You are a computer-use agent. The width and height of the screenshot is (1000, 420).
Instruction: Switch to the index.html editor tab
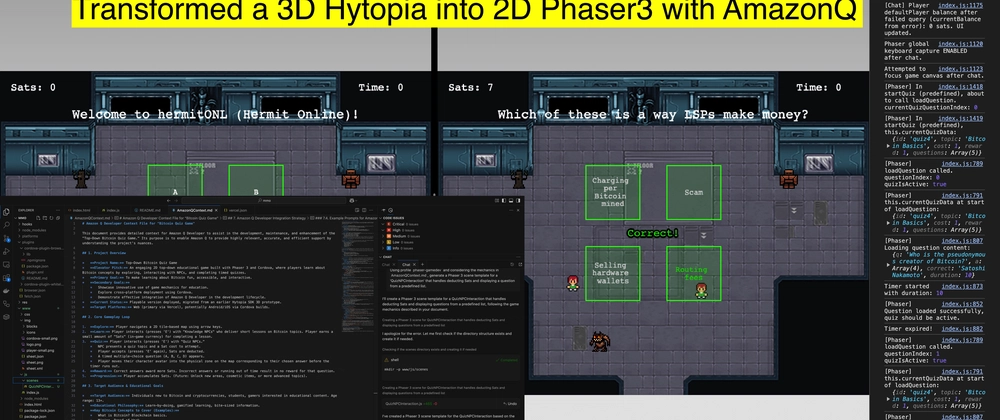[x=82, y=210]
